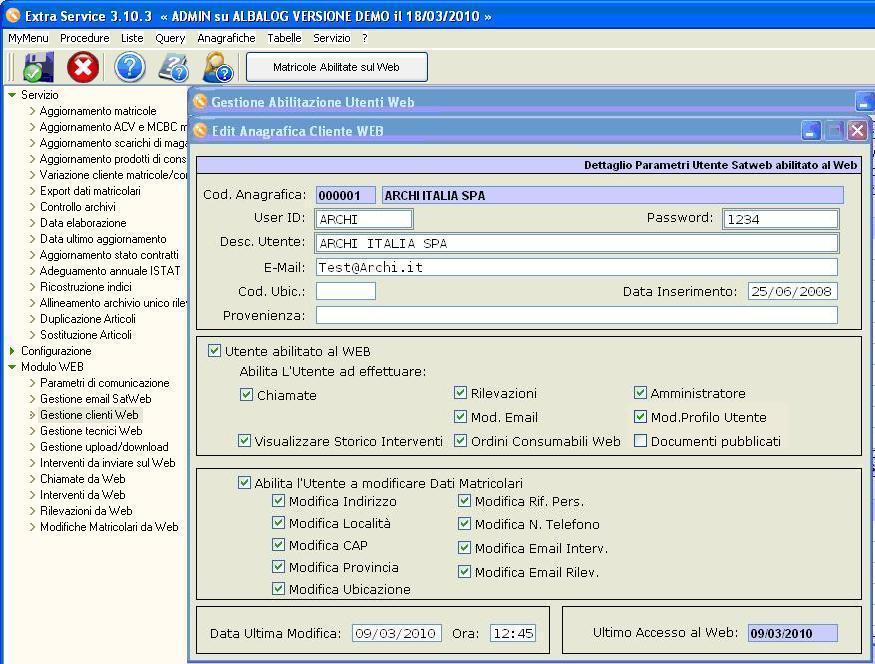Select Duplicazione Articoli tree item
The image size is (875, 664).
(x=88, y=319)
